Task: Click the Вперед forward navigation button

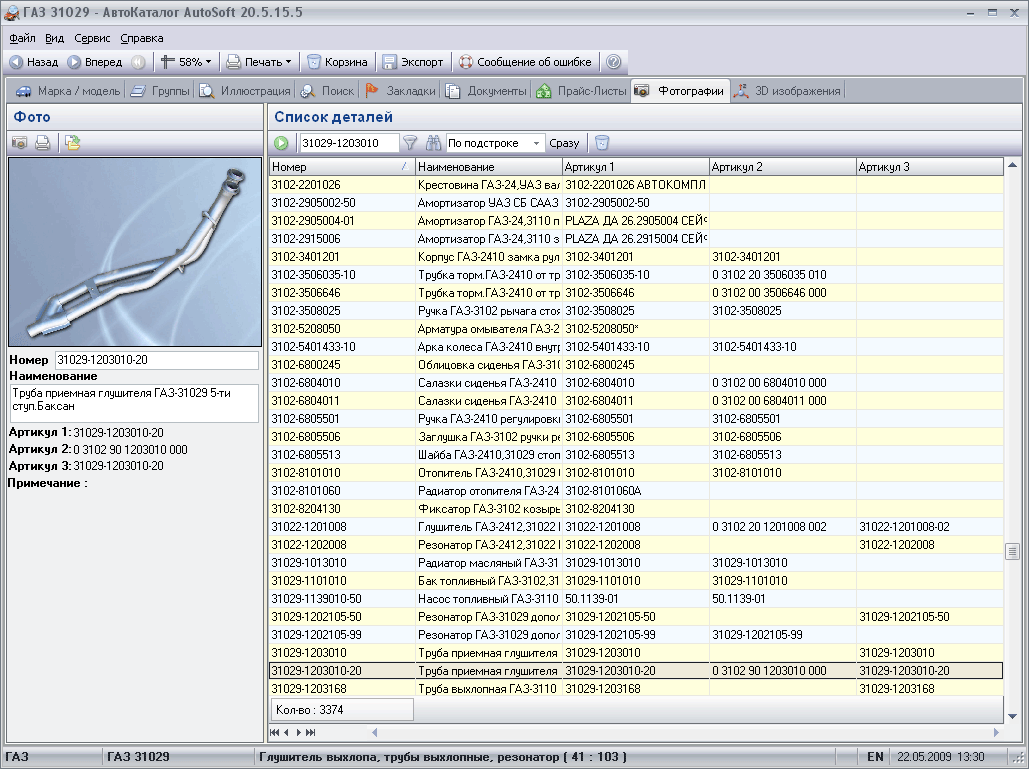Action: point(96,62)
